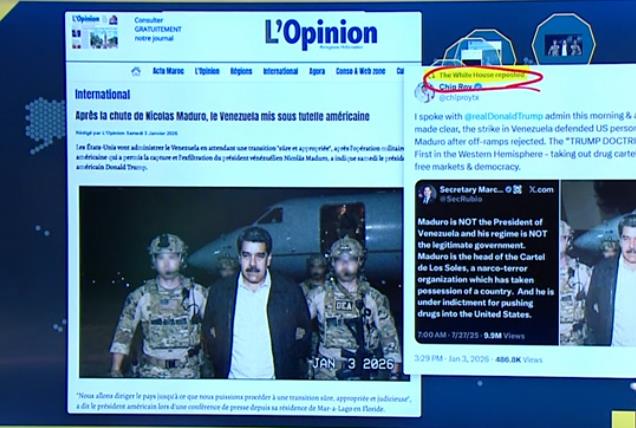This screenshot has height=428, width=636.
Task: Open quoted text 'Maduro is NOT the President'
Action: pyautogui.click(x=486, y=268)
